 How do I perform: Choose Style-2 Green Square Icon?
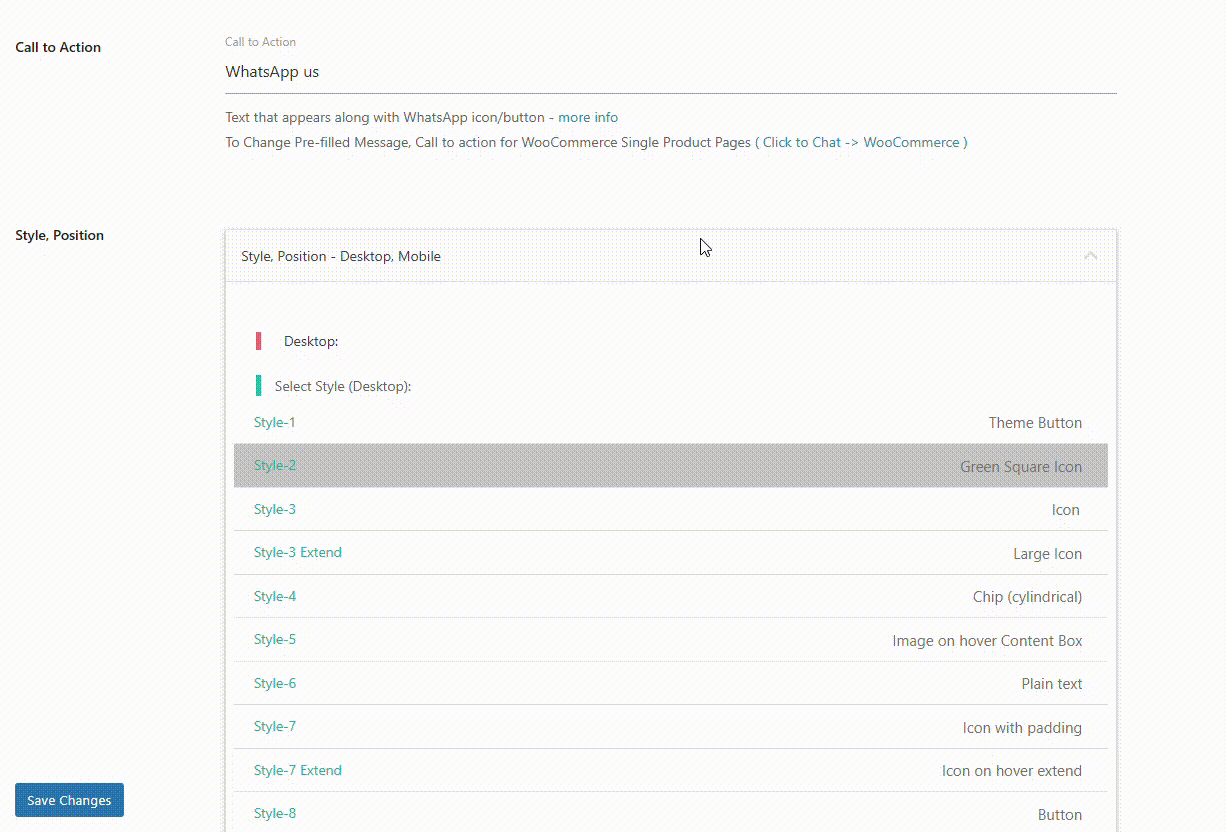[670, 466]
